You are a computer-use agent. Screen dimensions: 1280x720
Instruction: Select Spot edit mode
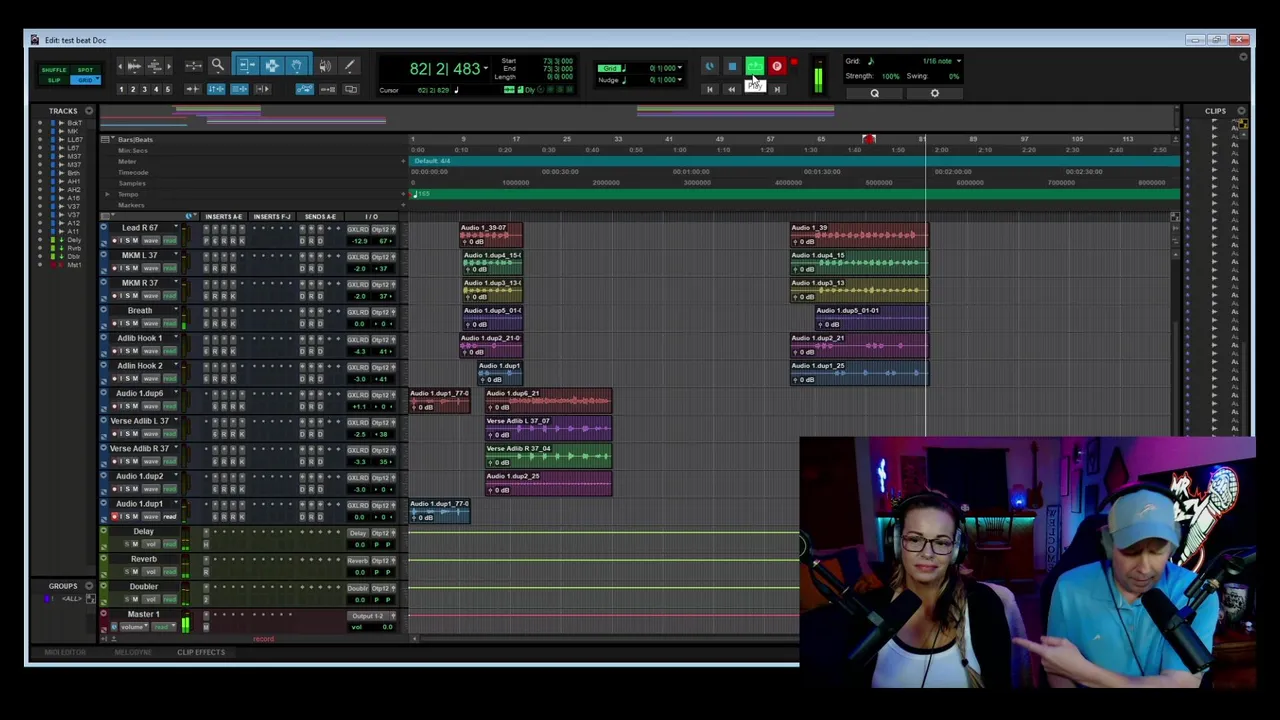tap(85, 70)
